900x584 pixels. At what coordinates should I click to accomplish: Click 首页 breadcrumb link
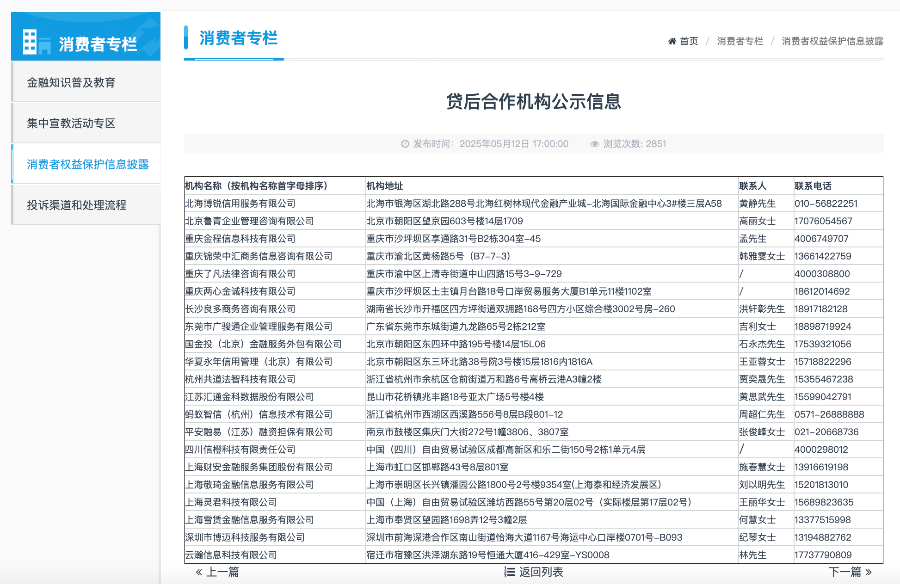point(689,41)
